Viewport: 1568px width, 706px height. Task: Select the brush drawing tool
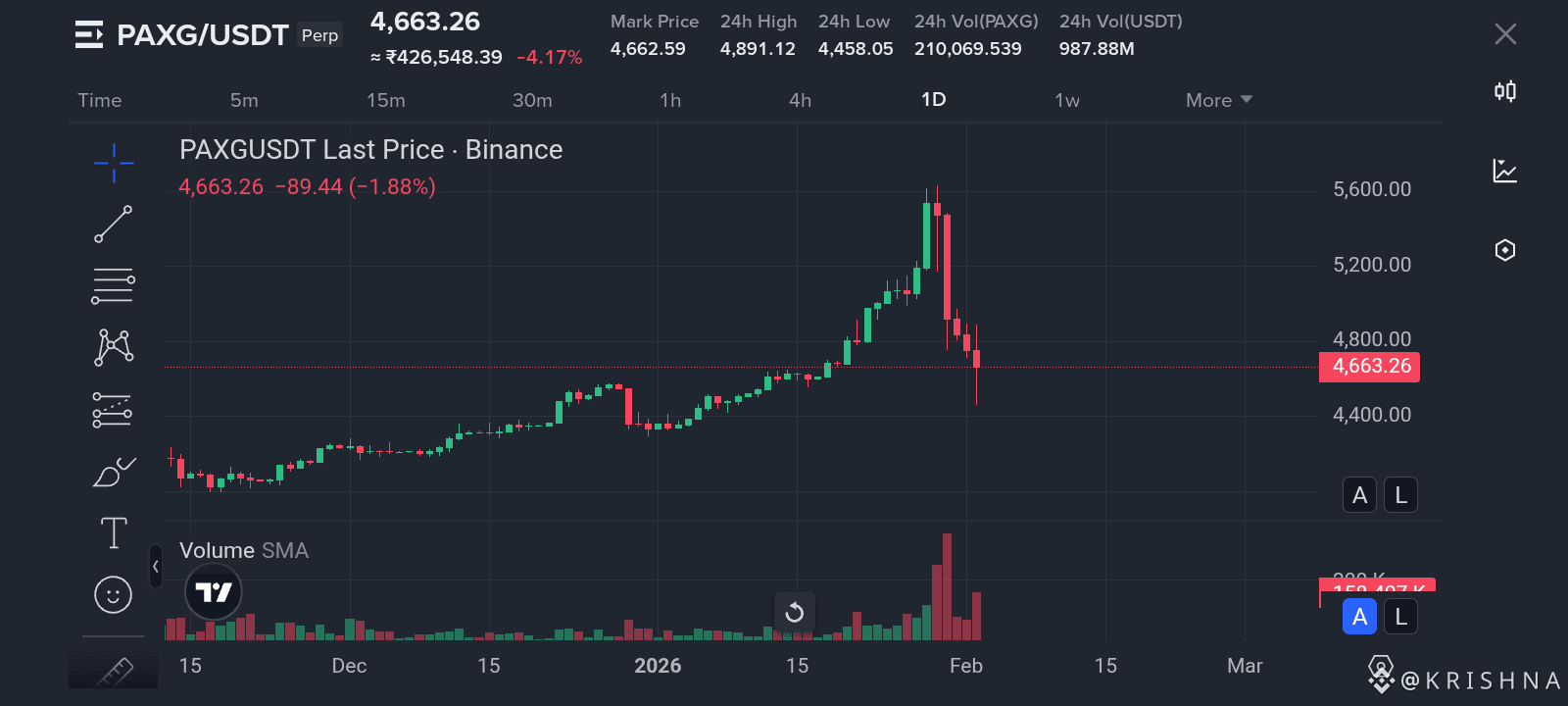pos(114,472)
